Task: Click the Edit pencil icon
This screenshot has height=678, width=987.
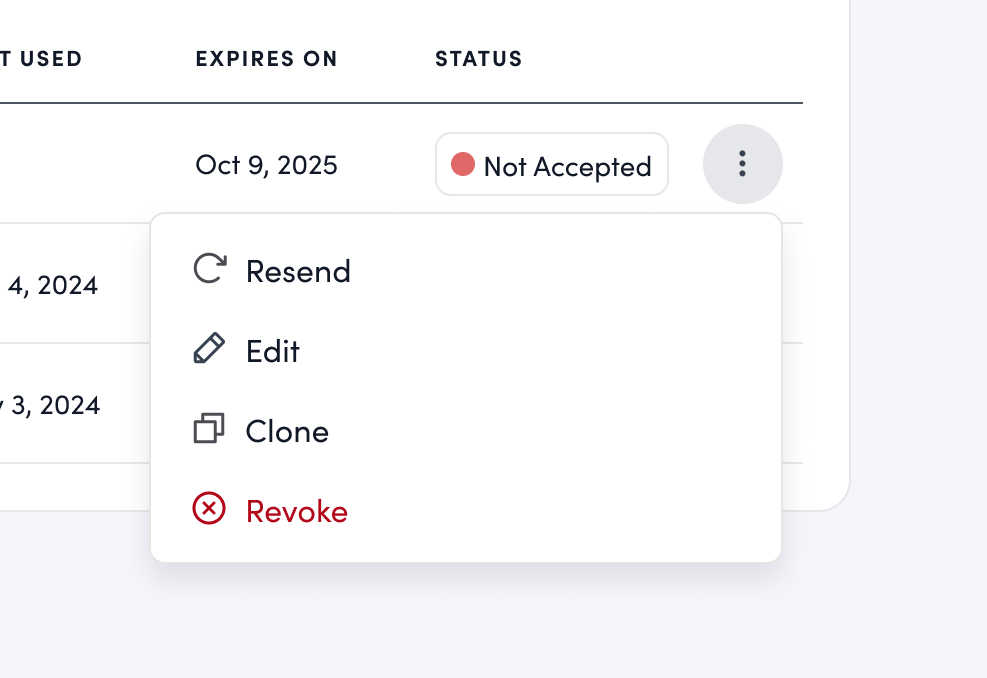Action: (209, 350)
